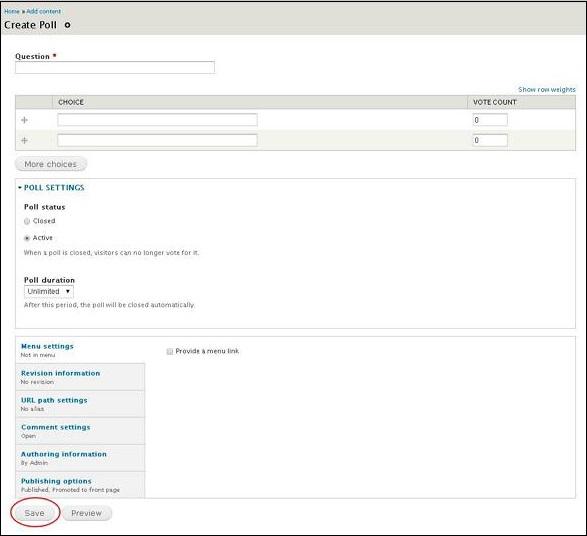
Task: Go to Home breadcrumb link
Action: tap(12, 11)
